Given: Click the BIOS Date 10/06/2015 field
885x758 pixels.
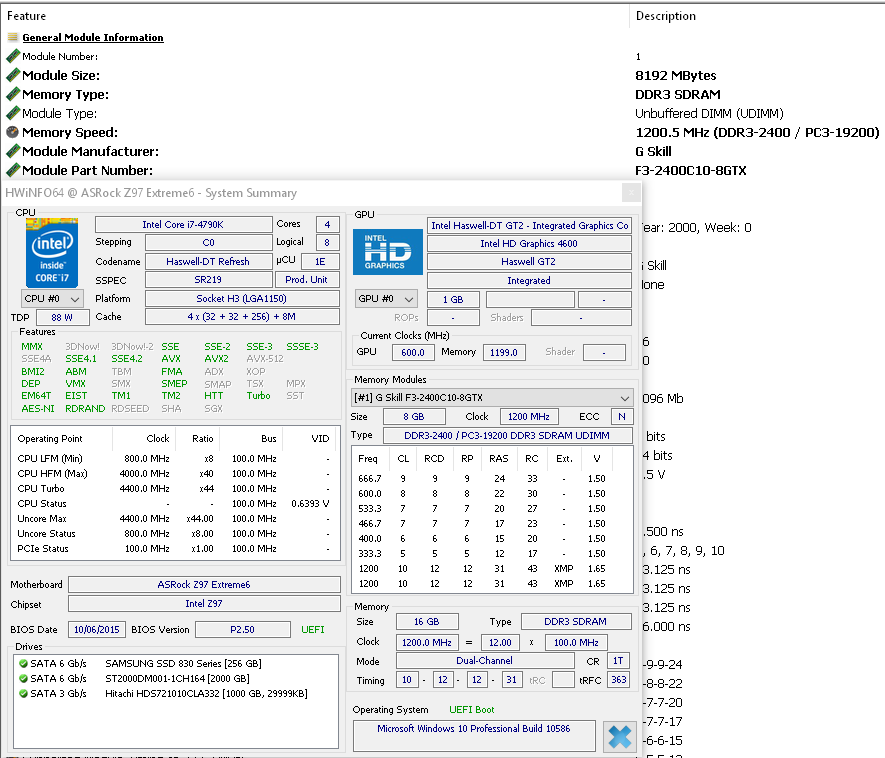Looking at the screenshot, I should tap(97, 629).
